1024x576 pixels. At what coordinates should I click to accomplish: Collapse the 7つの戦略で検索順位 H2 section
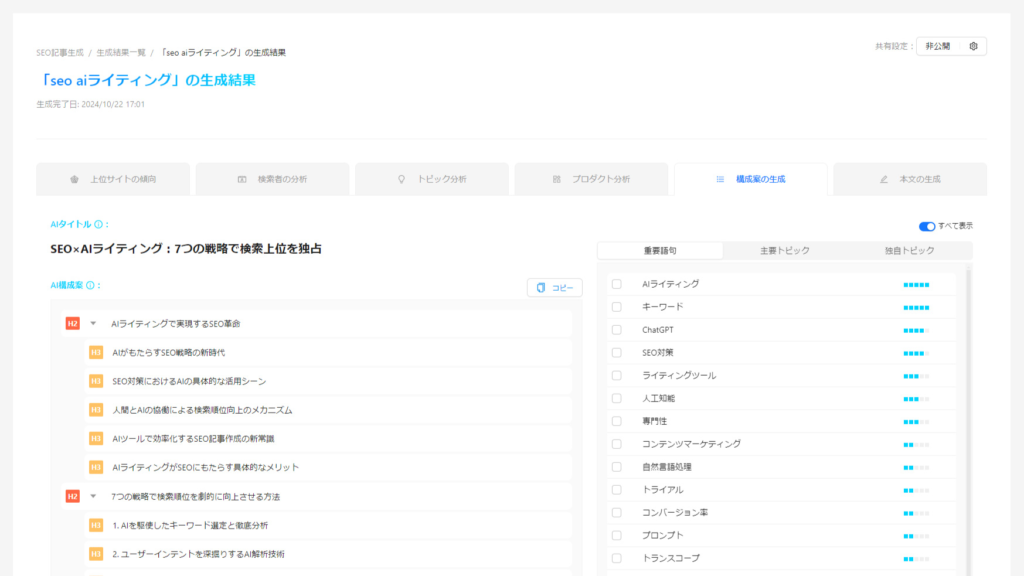point(93,496)
